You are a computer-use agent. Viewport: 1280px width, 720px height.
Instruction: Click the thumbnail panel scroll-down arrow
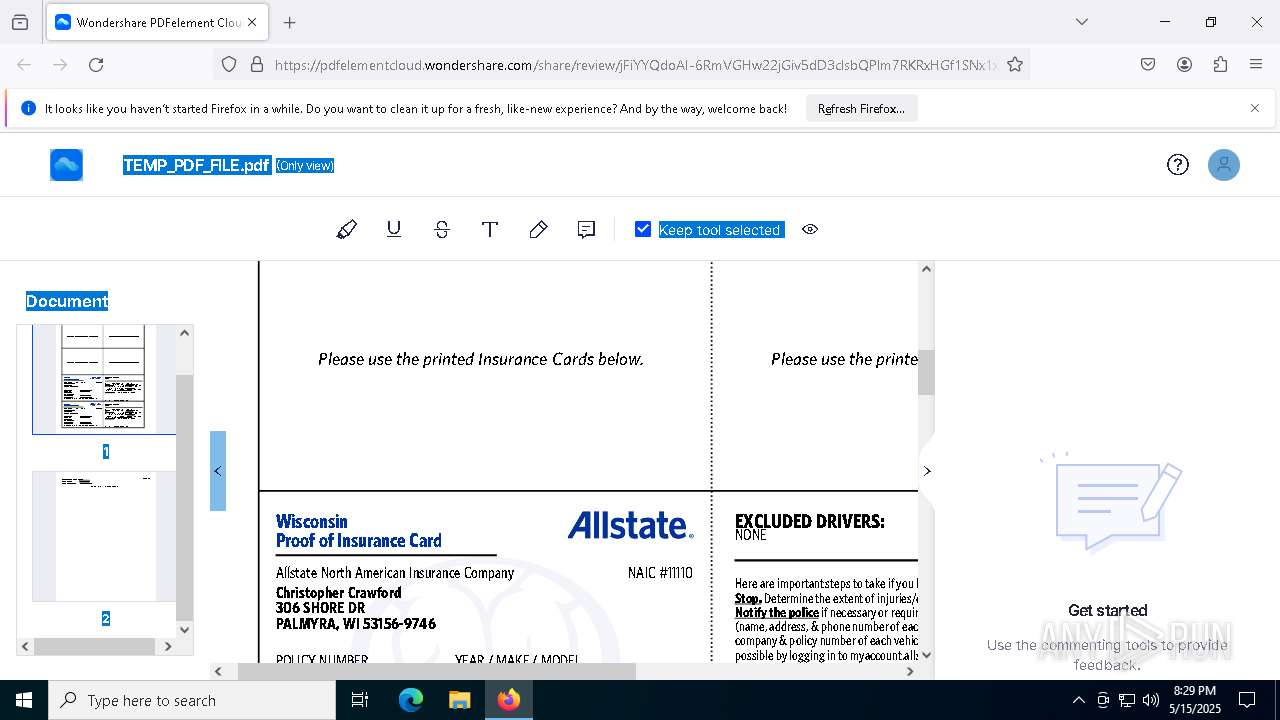184,629
